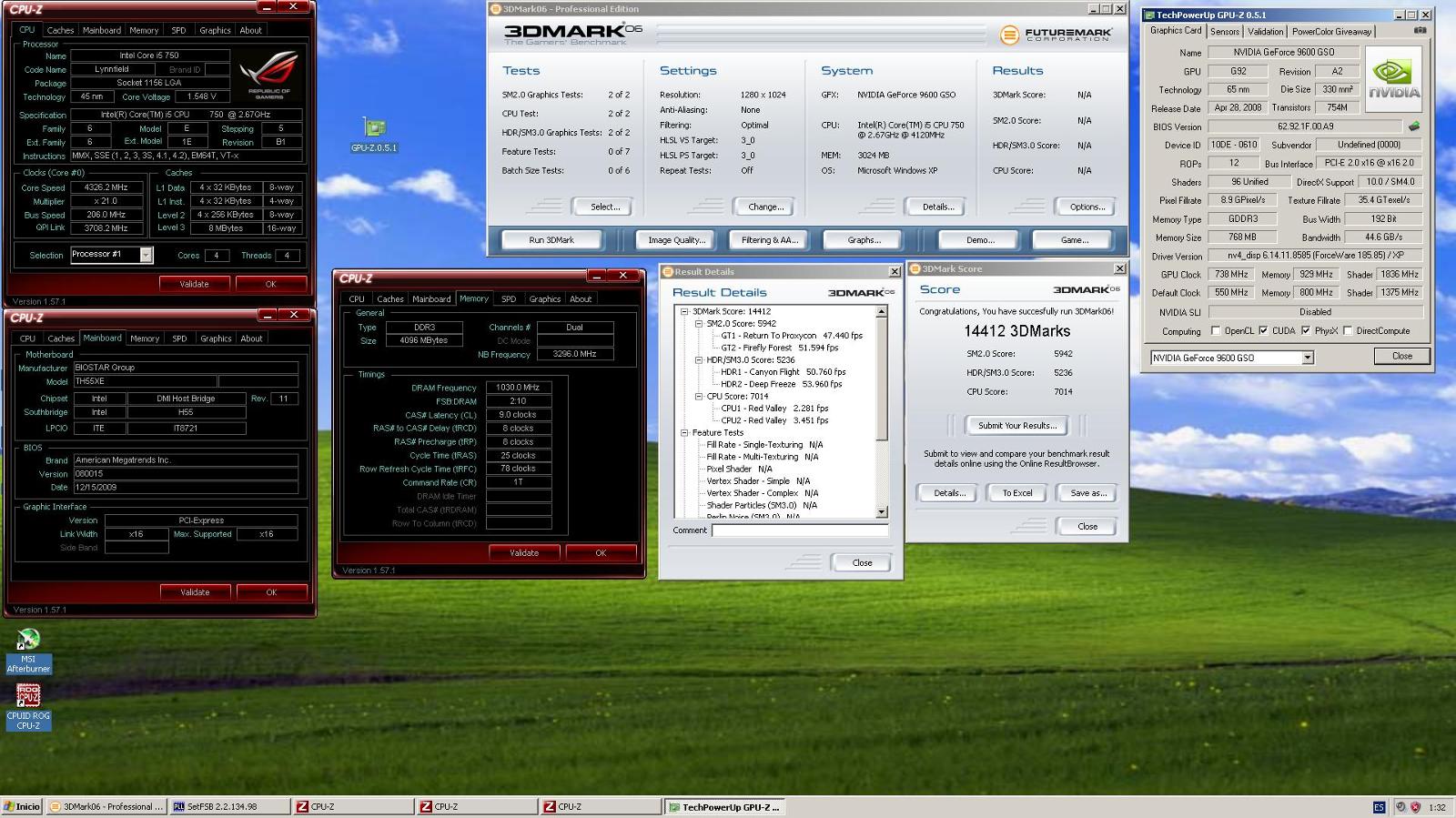
Task: Open the GPU selection dropdown in GPU-Z
Action: click(1307, 358)
